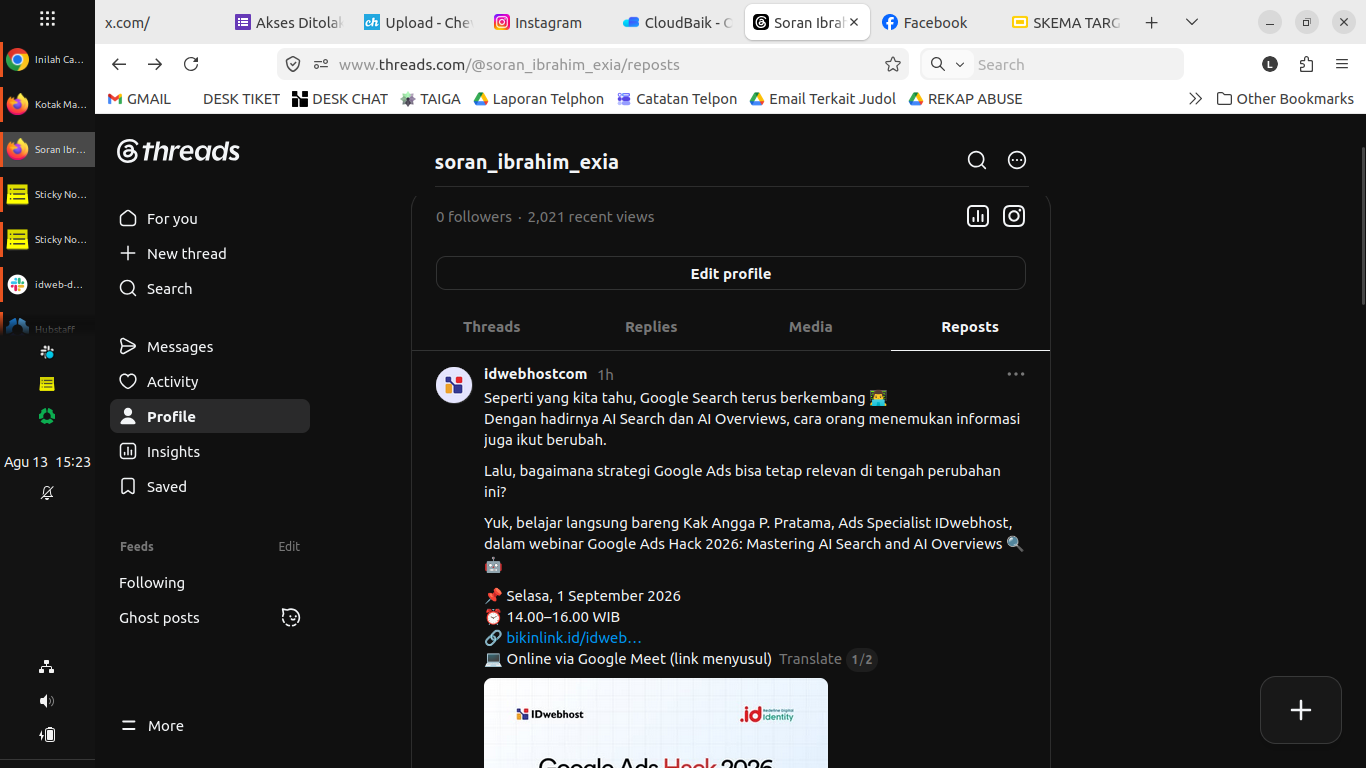Image resolution: width=1366 pixels, height=768 pixels.
Task: Start a New thread from sidebar
Action: (x=210, y=254)
